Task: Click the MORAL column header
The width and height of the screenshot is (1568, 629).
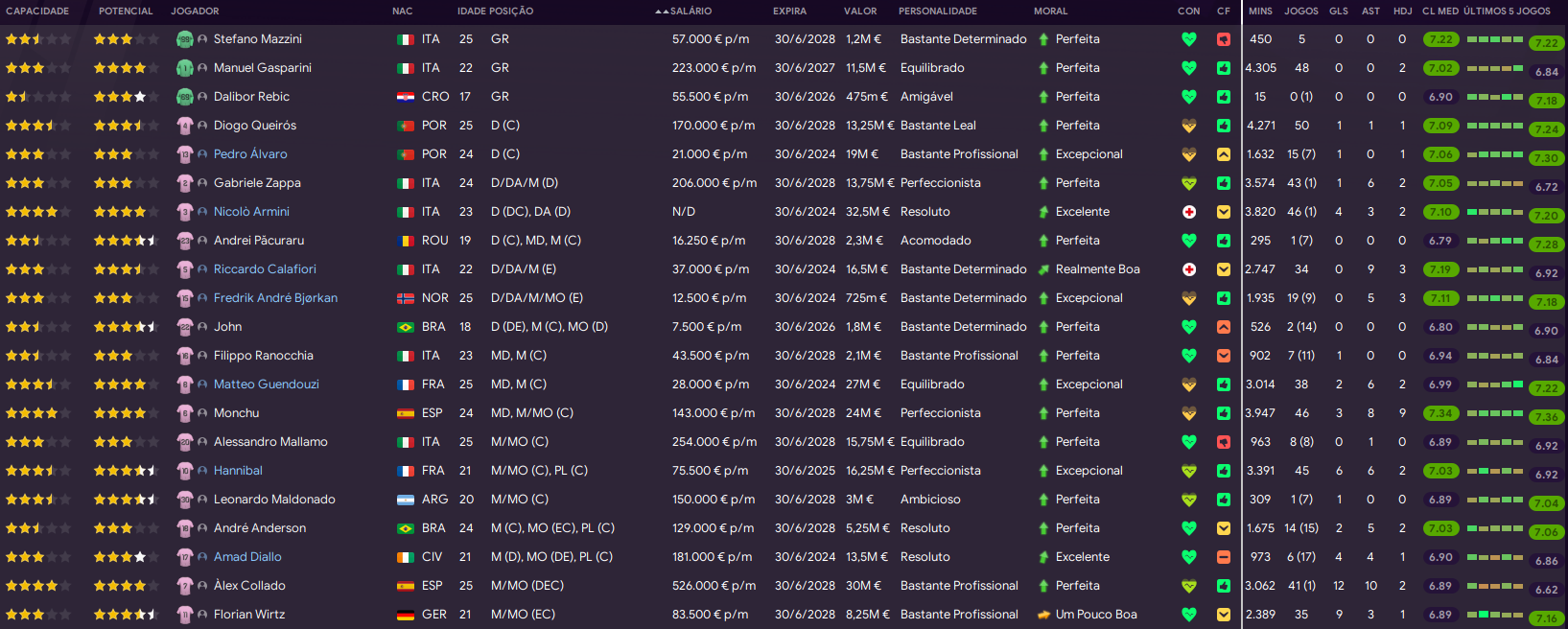Action: [1050, 12]
